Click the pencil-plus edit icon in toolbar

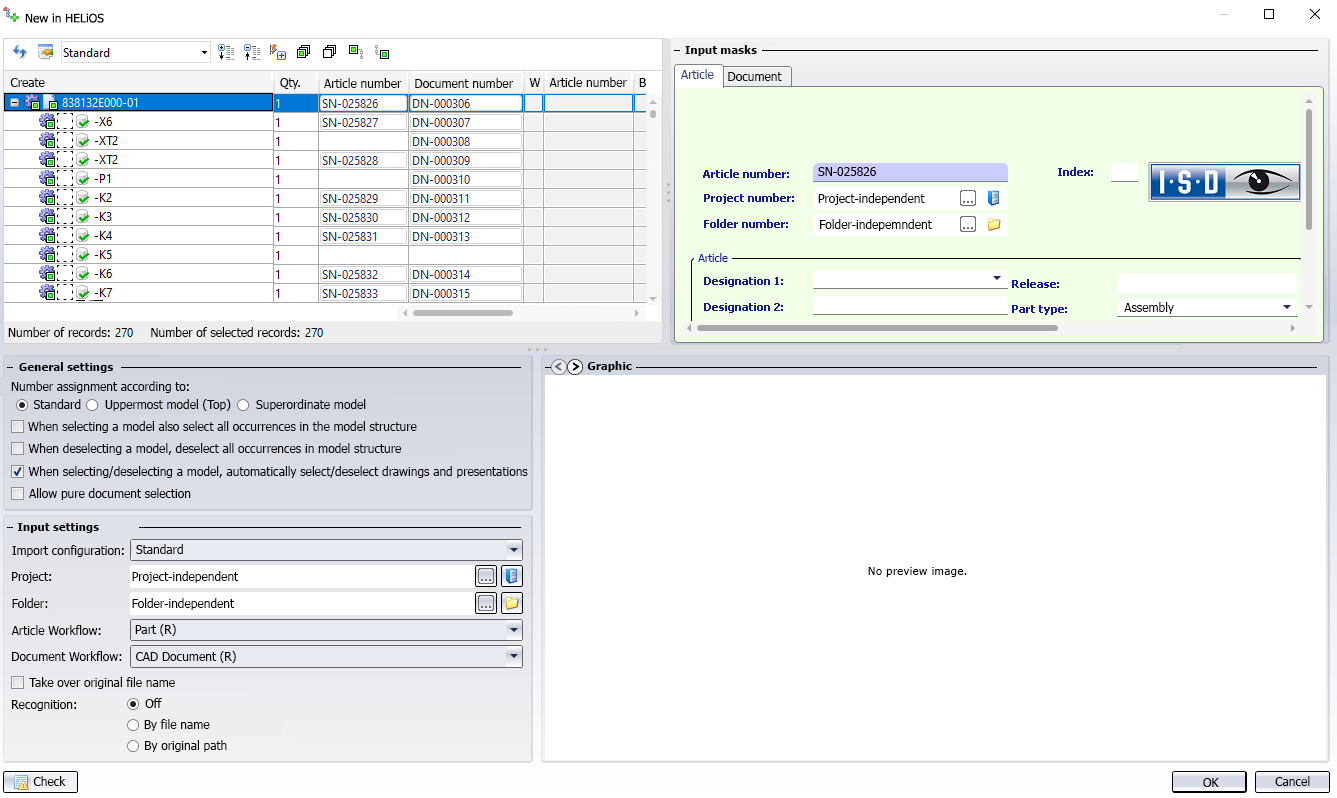click(278, 52)
